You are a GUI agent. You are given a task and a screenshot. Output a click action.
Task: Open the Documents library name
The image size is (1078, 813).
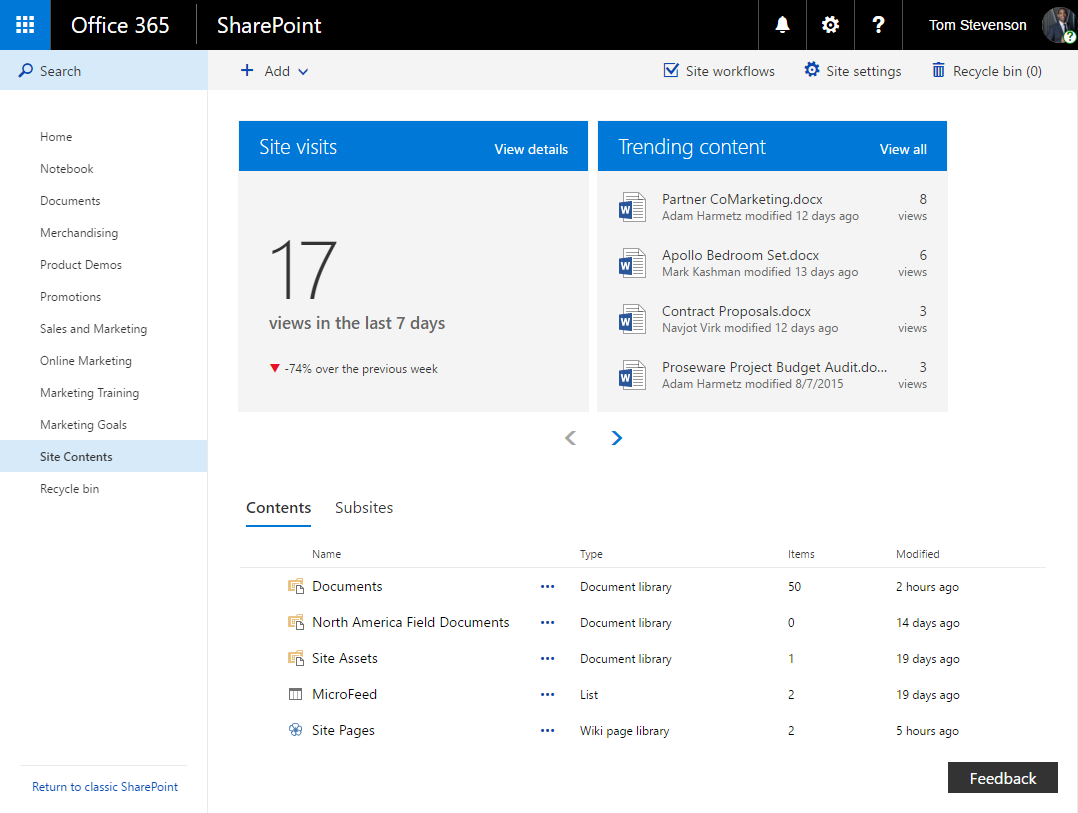pyautogui.click(x=347, y=586)
